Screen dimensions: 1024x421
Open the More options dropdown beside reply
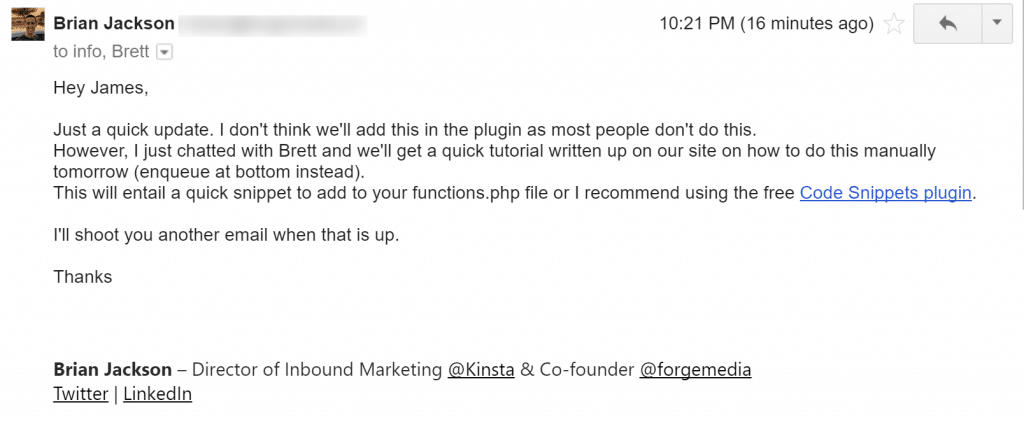click(996, 23)
